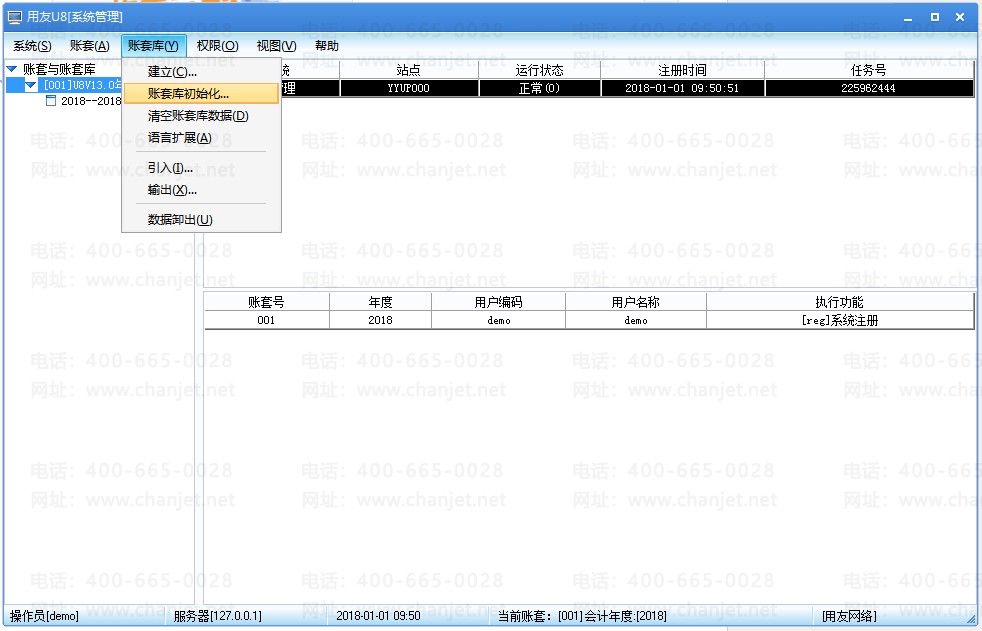Click the YYUP000 station cell

(x=408, y=88)
